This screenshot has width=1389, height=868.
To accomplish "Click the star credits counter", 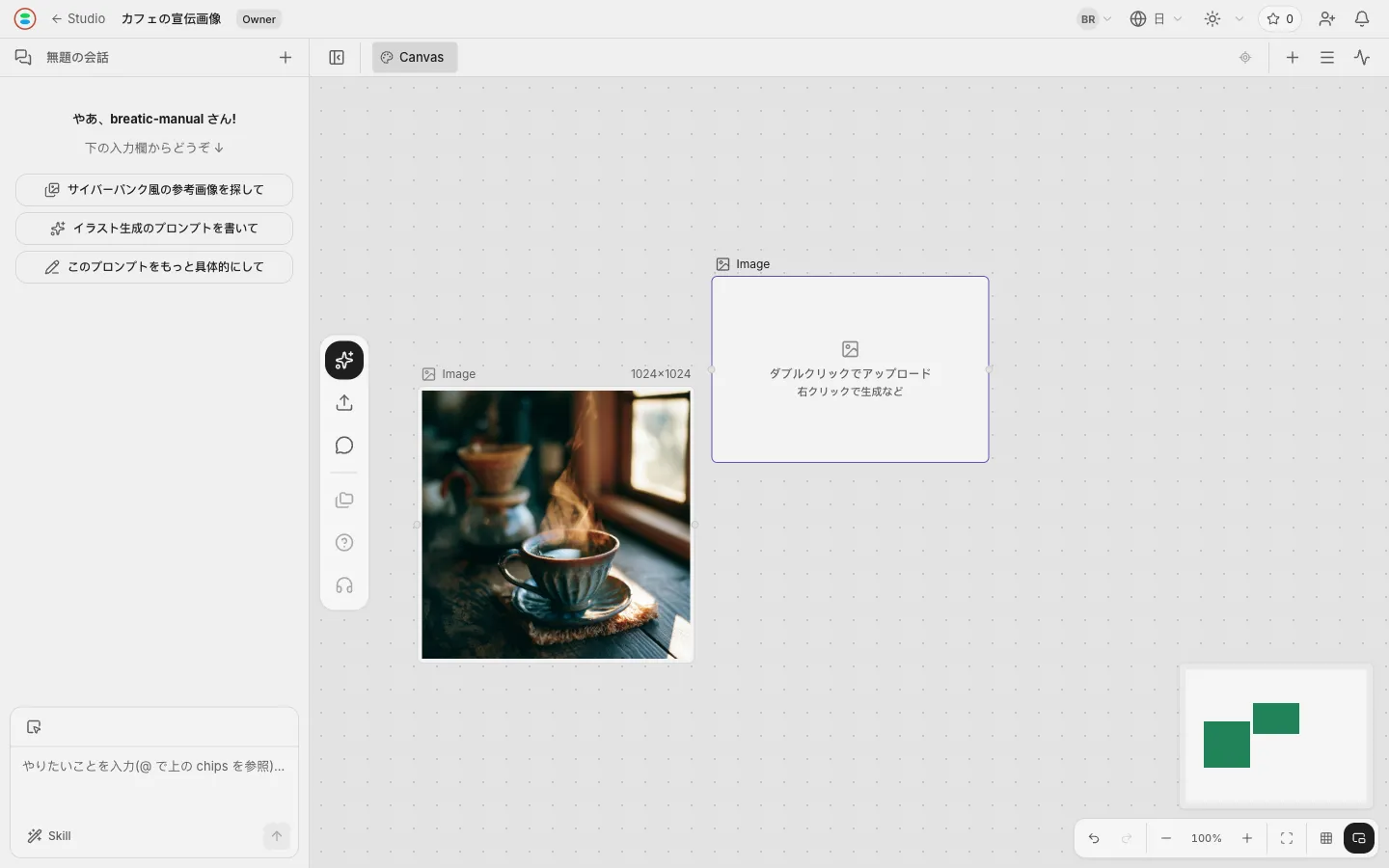I will click(x=1280, y=18).
